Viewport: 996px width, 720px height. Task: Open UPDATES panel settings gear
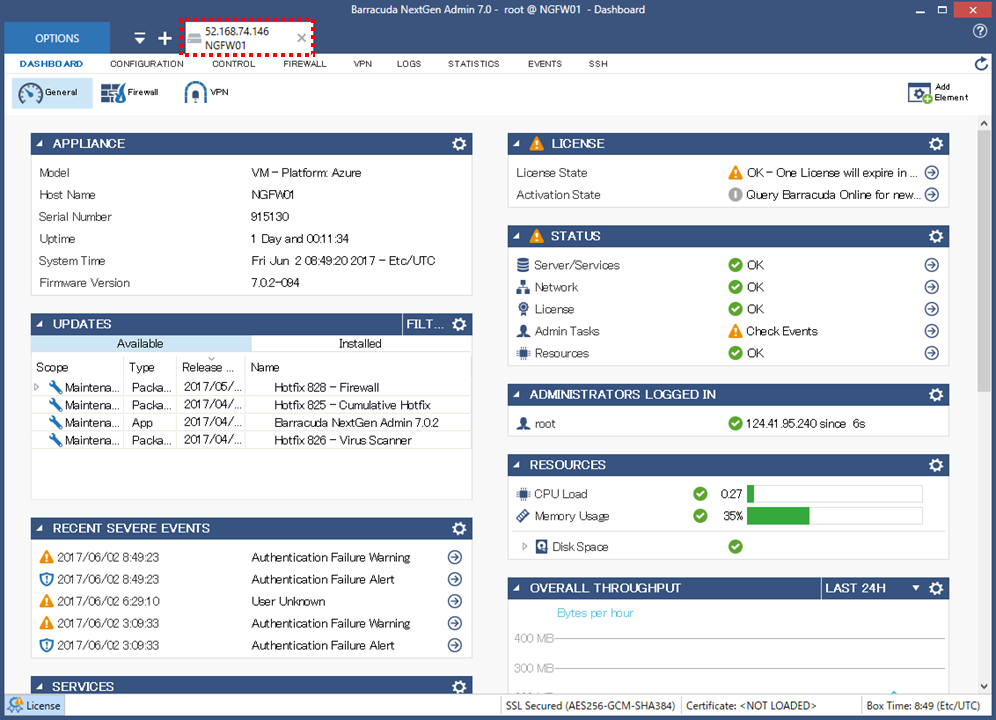pos(459,324)
